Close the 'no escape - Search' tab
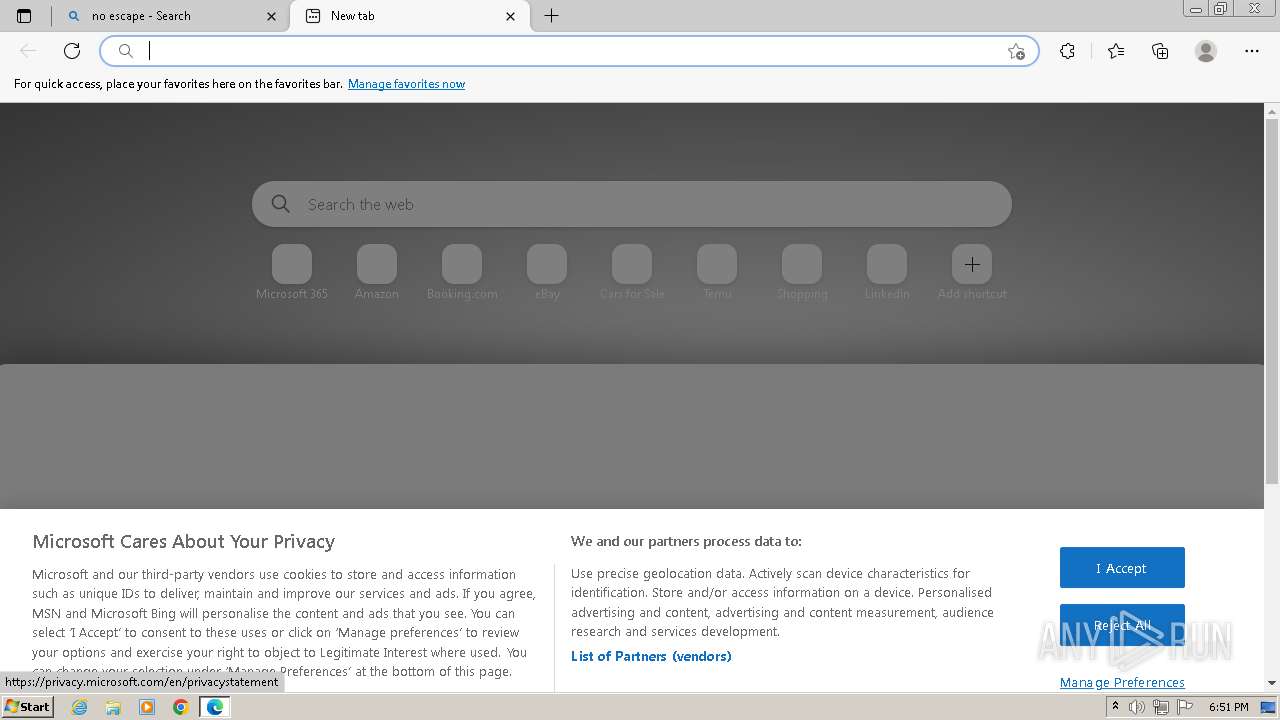Screen dimensions: 1280x720 click(x=272, y=16)
